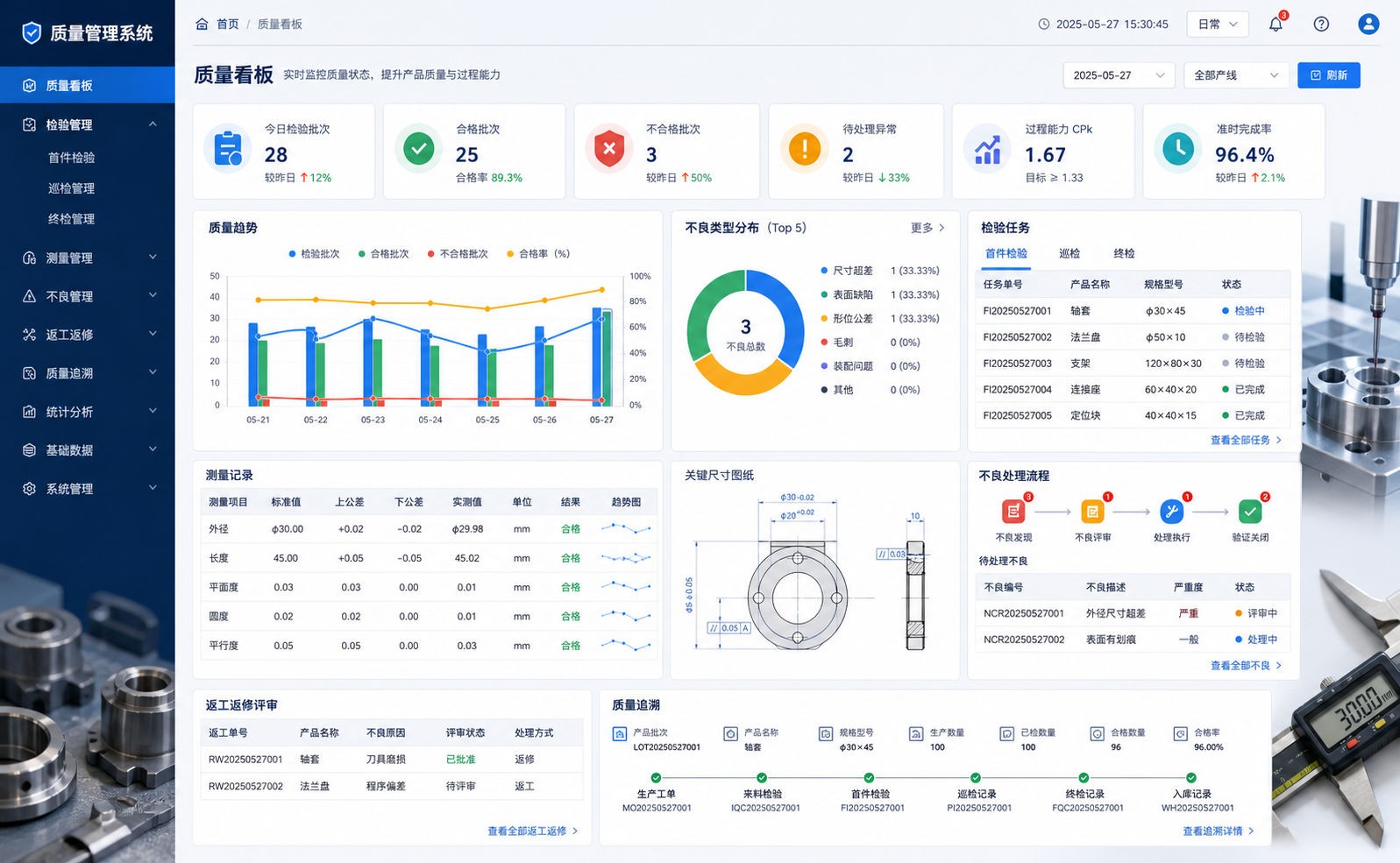Expand the 系统管理 chevron
This screenshot has height=863, width=1400.
coord(153,489)
